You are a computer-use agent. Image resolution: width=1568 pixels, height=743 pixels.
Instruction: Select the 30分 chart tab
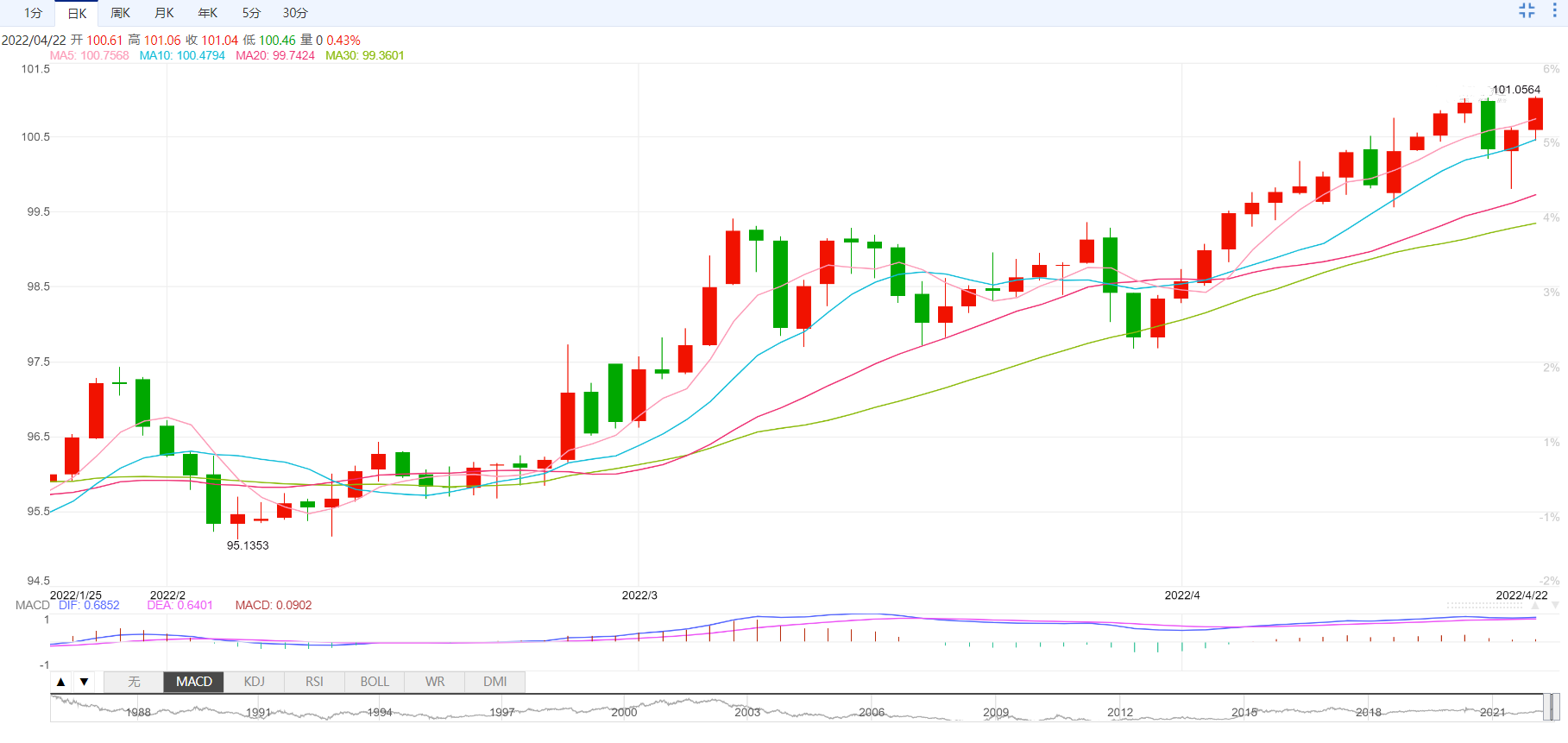coord(295,13)
